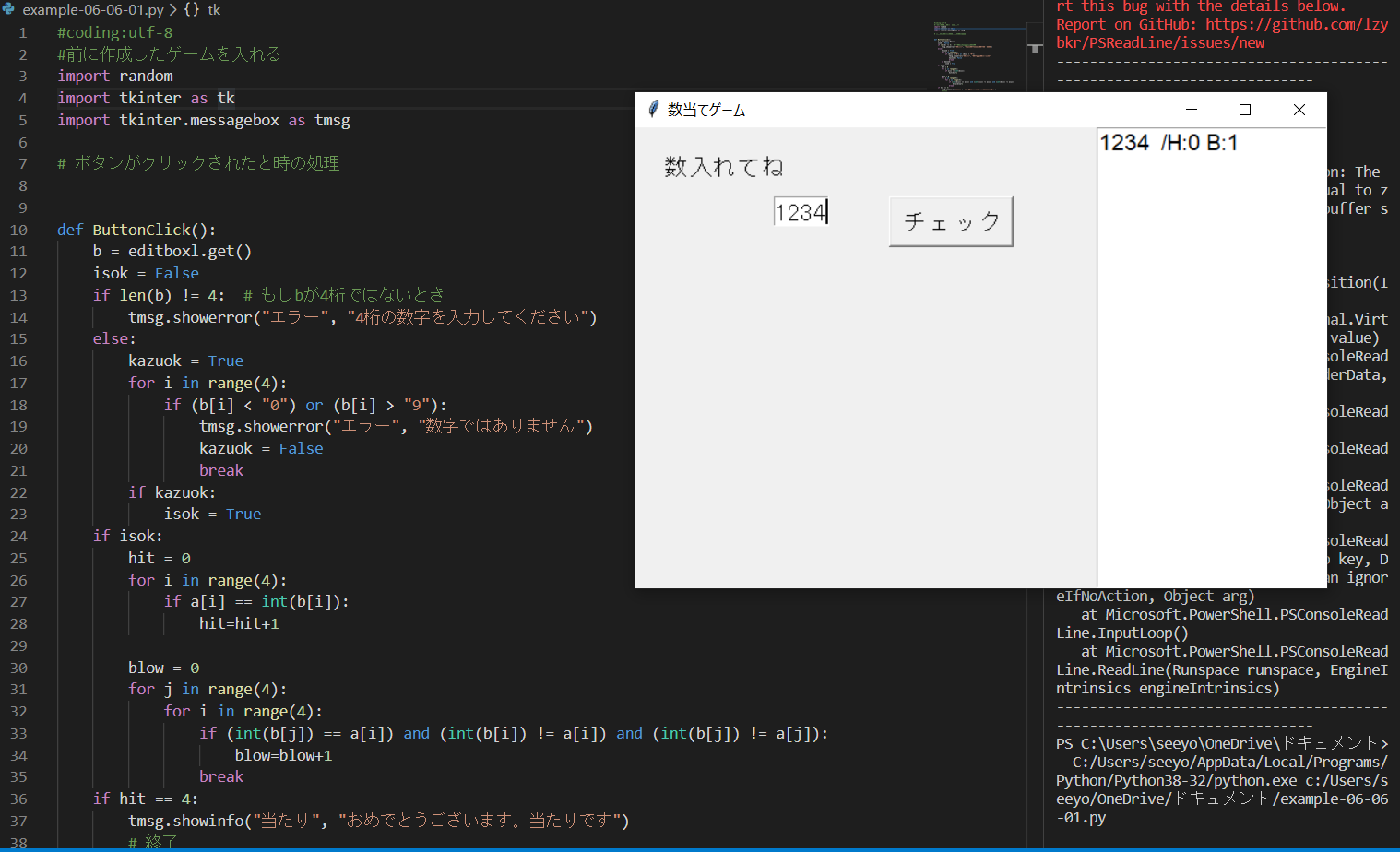Click the 'eIfNoAction, Object arg)' terminal line
The image size is (1400, 852).
pyautogui.click(x=1156, y=596)
